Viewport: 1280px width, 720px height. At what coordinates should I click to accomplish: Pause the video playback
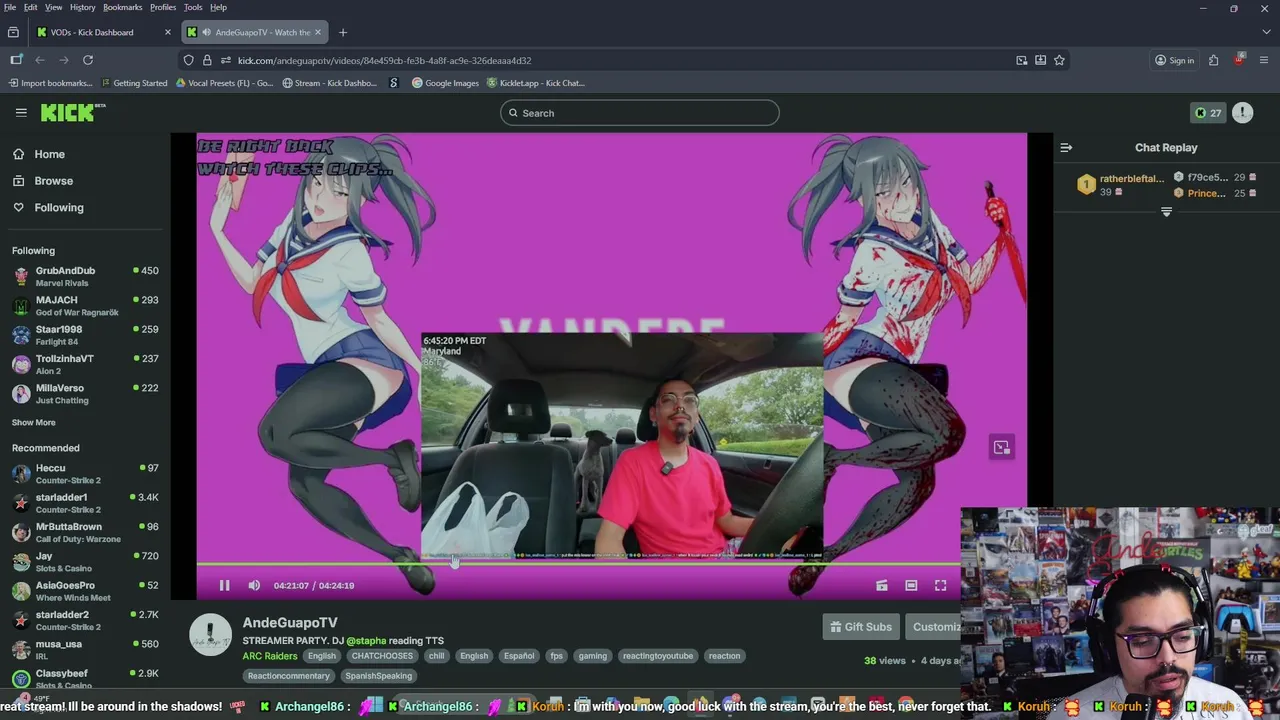coord(224,586)
